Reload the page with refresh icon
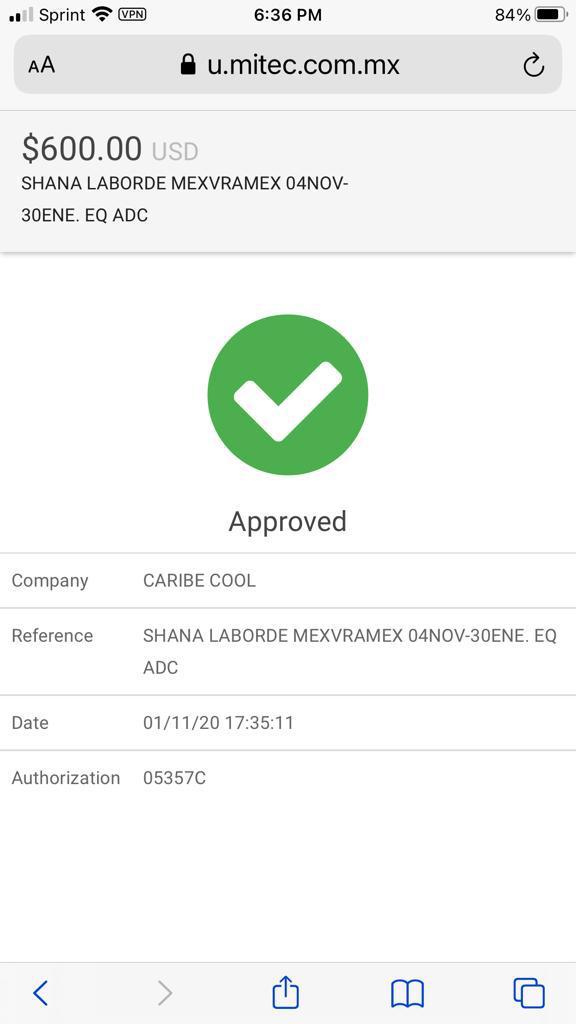This screenshot has height=1024, width=576. tap(534, 65)
